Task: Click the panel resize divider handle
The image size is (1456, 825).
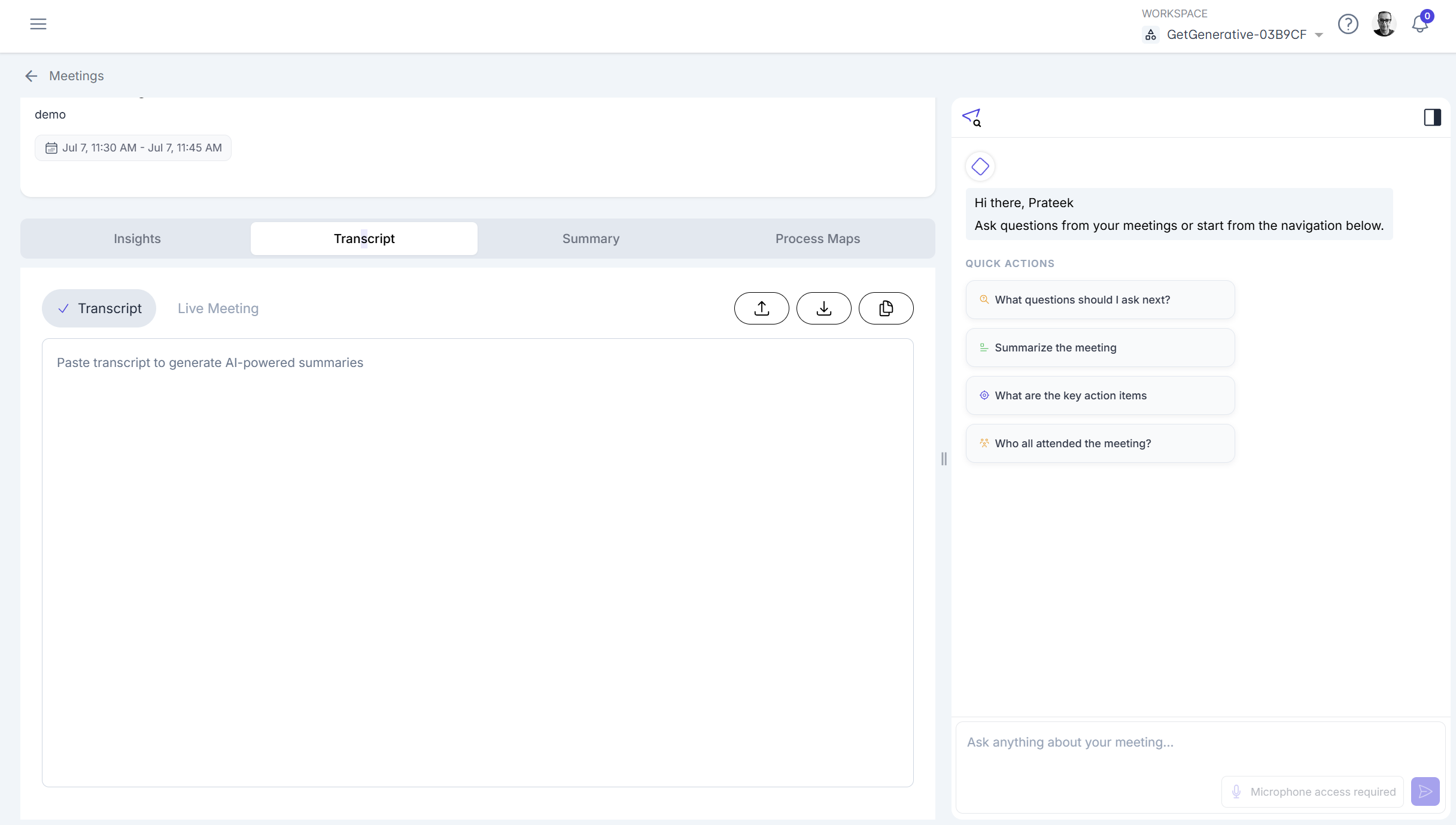Action: [x=944, y=459]
